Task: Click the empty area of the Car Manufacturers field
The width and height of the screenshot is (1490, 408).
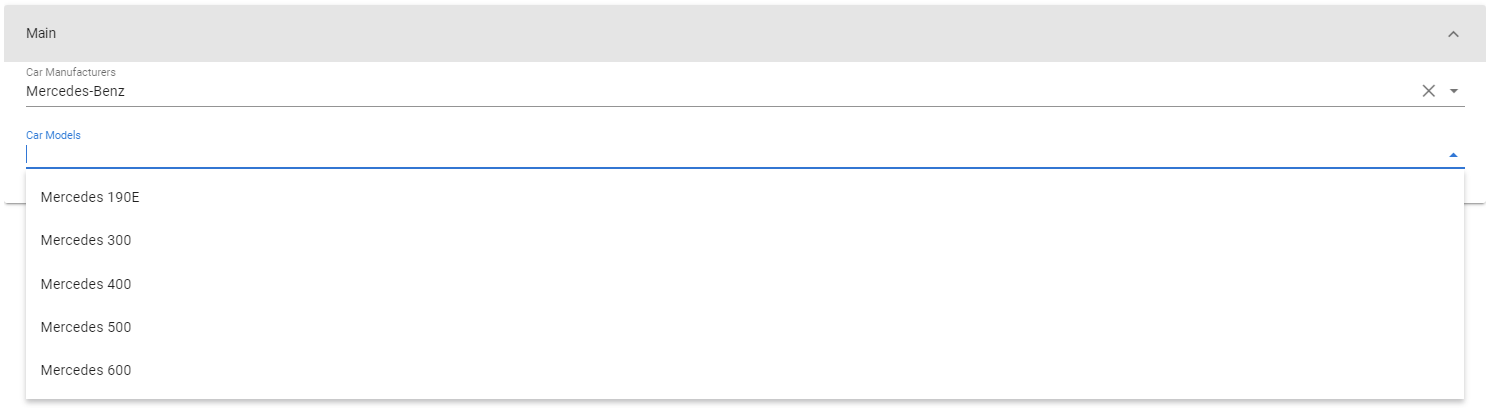Action: pos(770,91)
